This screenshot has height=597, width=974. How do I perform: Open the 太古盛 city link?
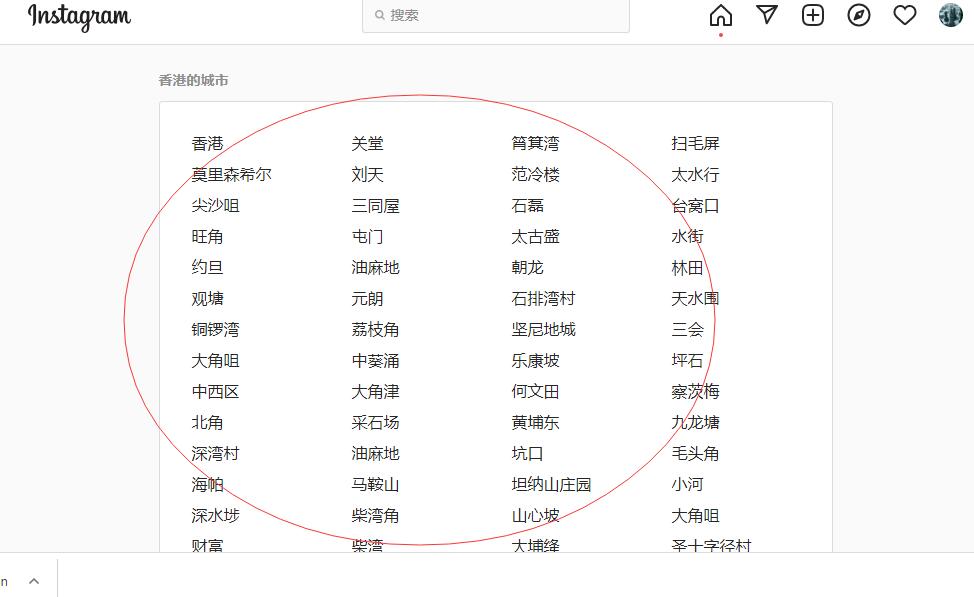tap(535, 236)
